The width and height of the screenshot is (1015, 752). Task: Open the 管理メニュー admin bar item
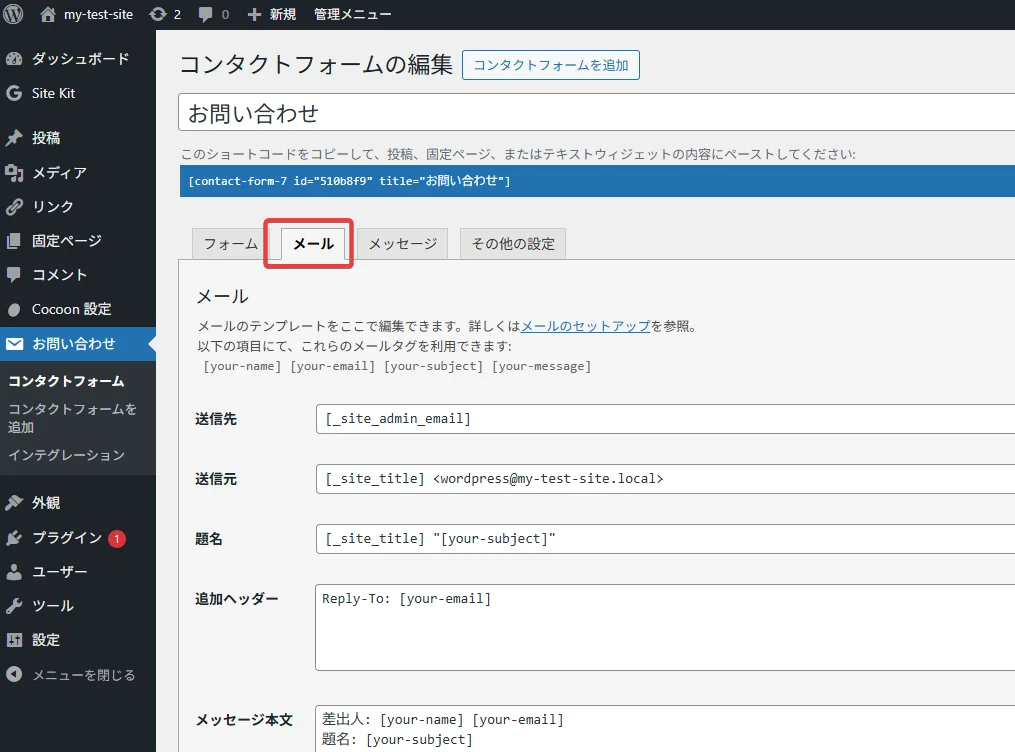pyautogui.click(x=352, y=14)
